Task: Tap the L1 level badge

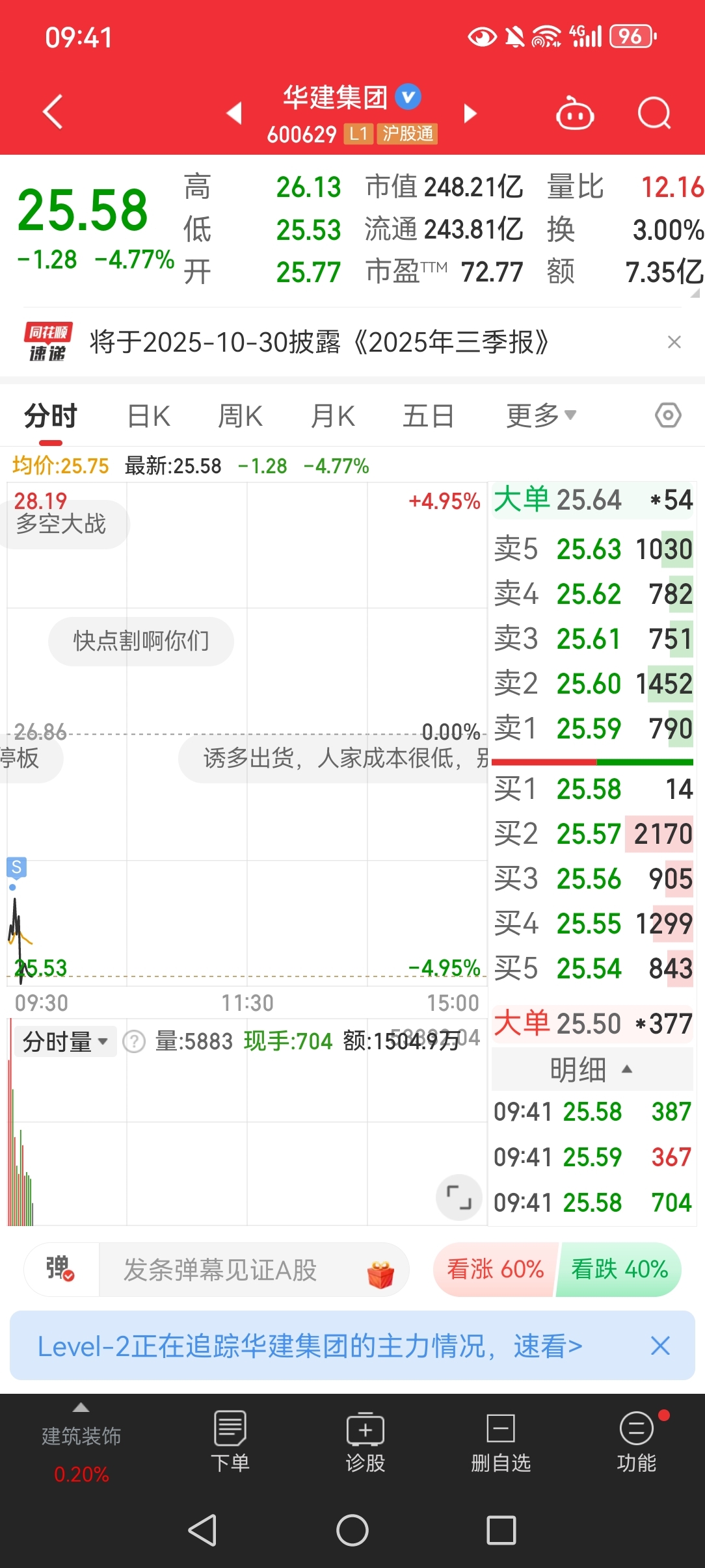Action: pyautogui.click(x=358, y=134)
